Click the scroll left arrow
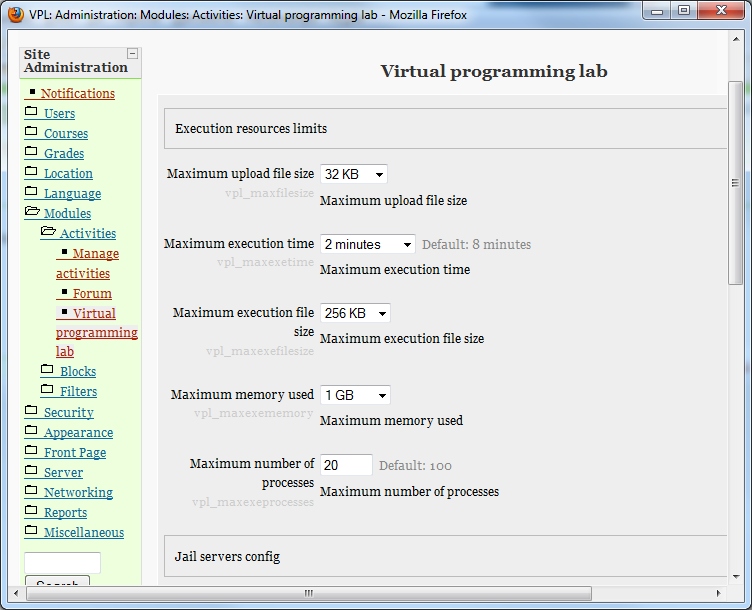The width and height of the screenshot is (752, 610). pos(16,593)
